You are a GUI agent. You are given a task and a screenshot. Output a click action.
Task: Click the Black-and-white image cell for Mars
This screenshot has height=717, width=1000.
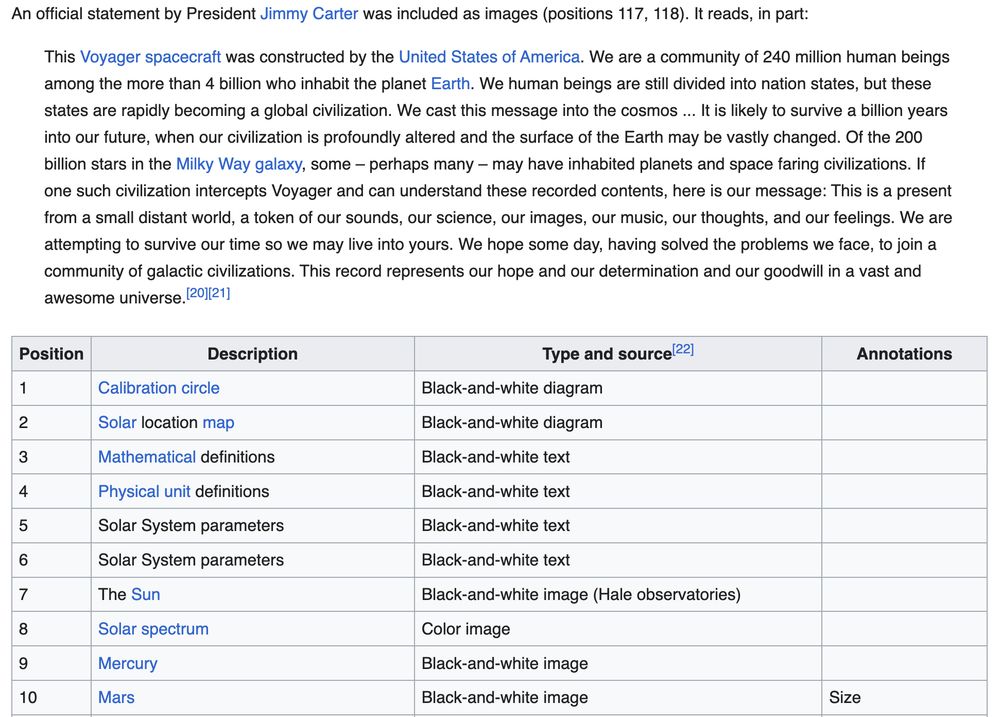(617, 697)
